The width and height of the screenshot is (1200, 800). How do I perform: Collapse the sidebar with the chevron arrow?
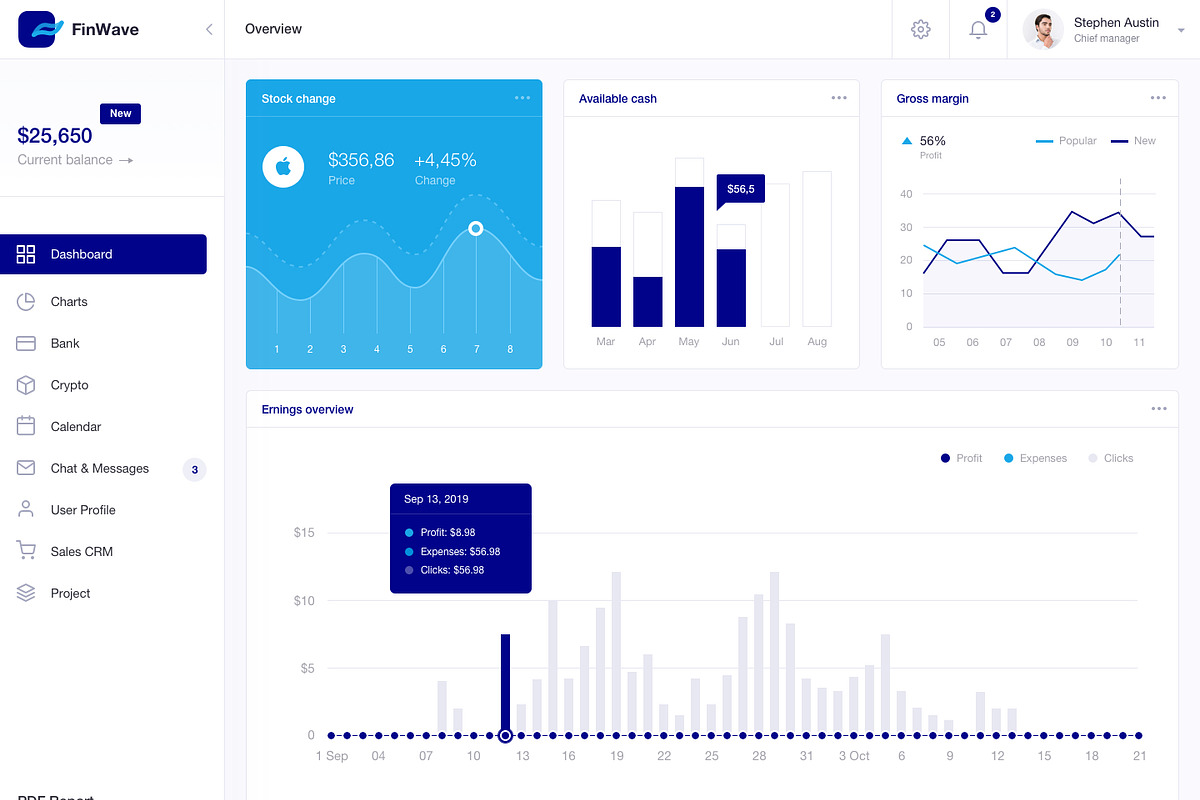coord(209,29)
